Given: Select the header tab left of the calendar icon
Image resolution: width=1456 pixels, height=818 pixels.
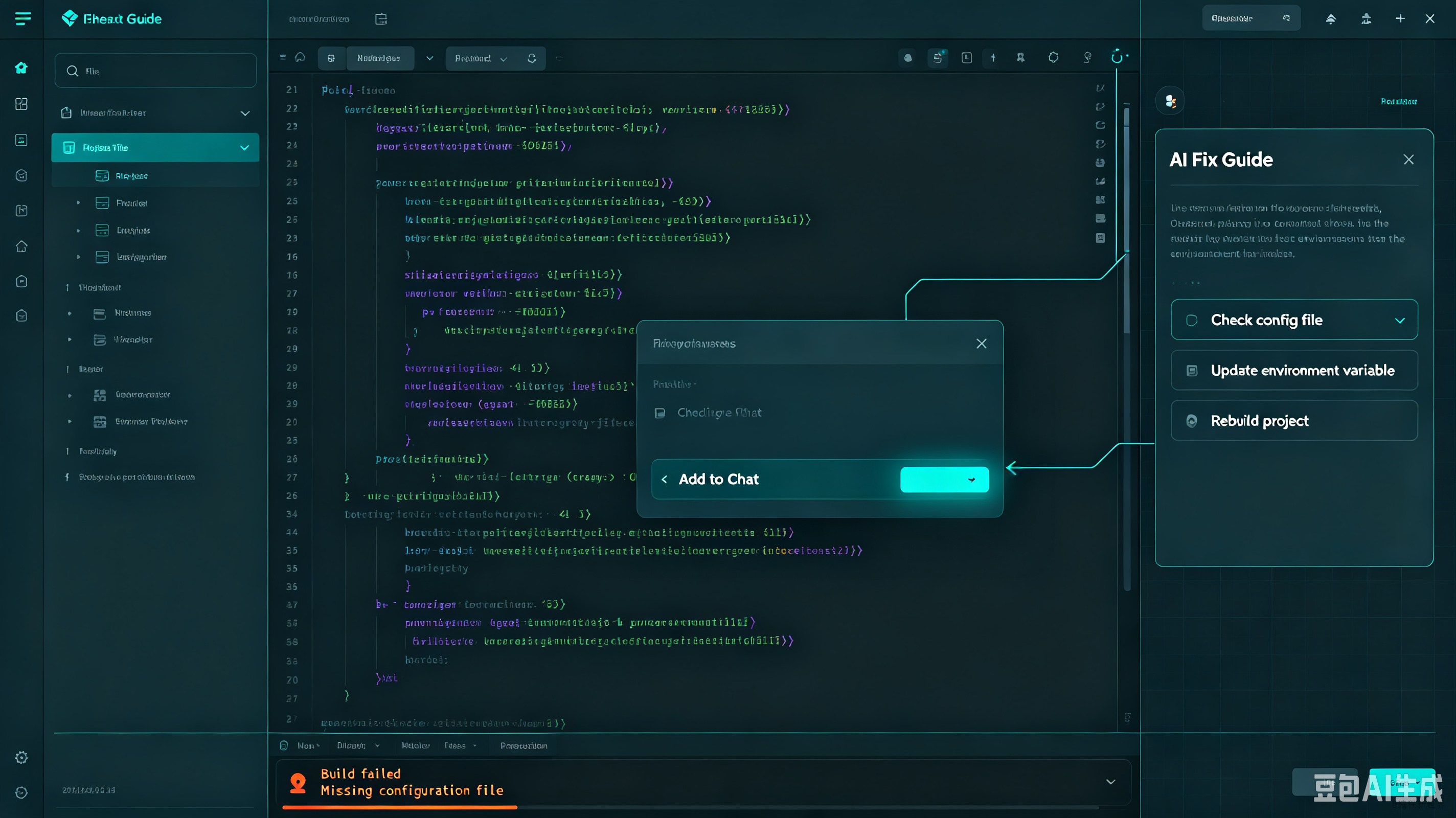Looking at the screenshot, I should pyautogui.click(x=319, y=19).
